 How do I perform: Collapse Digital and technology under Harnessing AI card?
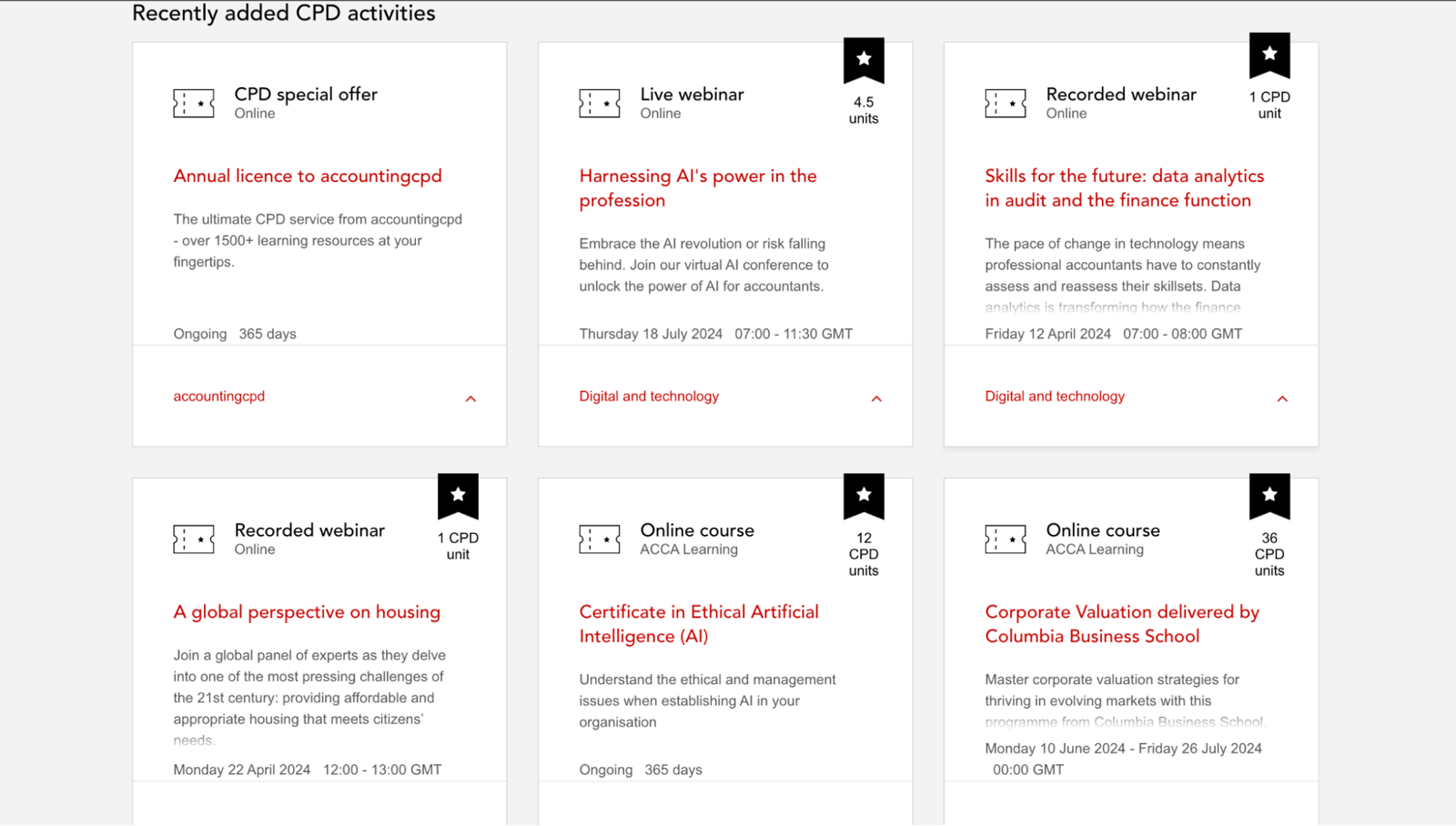pyautogui.click(x=876, y=398)
